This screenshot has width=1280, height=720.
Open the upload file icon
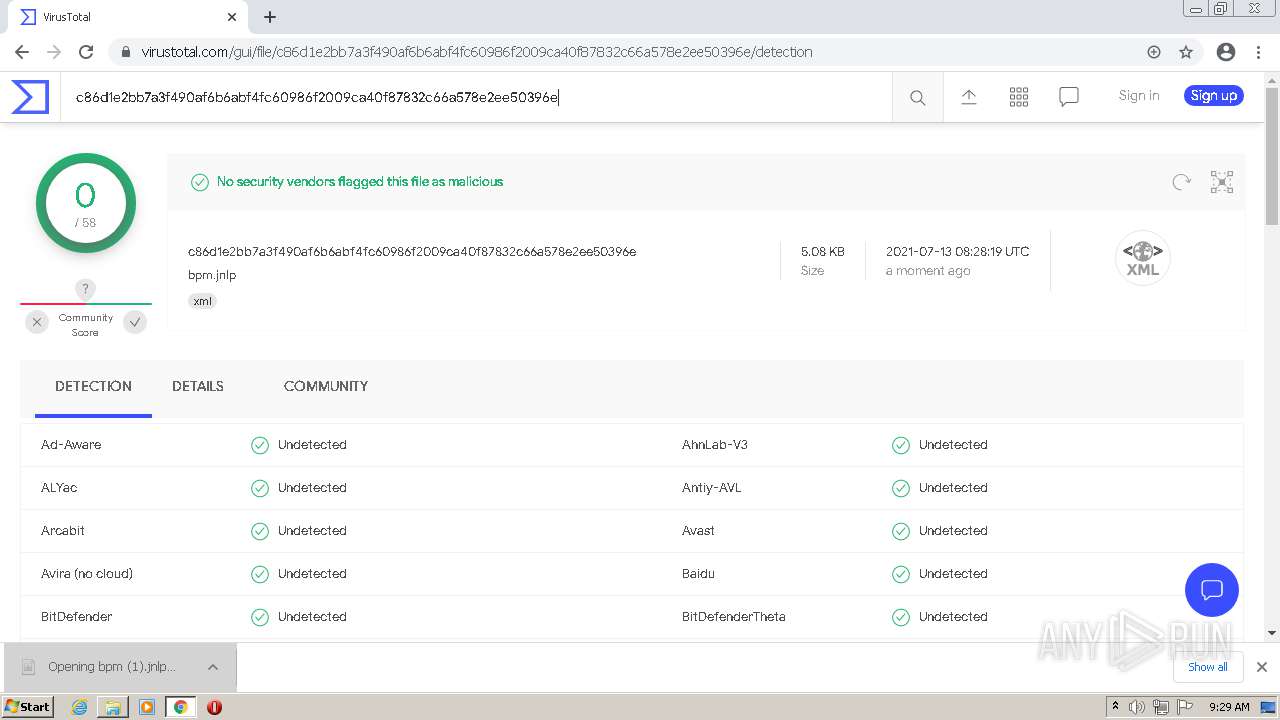coord(968,97)
